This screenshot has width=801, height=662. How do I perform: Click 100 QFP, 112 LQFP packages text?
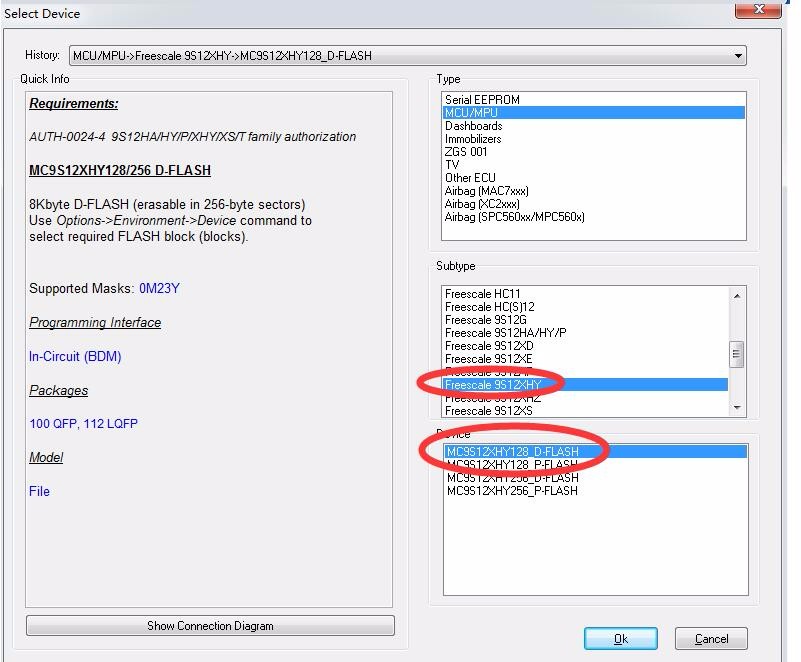tap(83, 423)
